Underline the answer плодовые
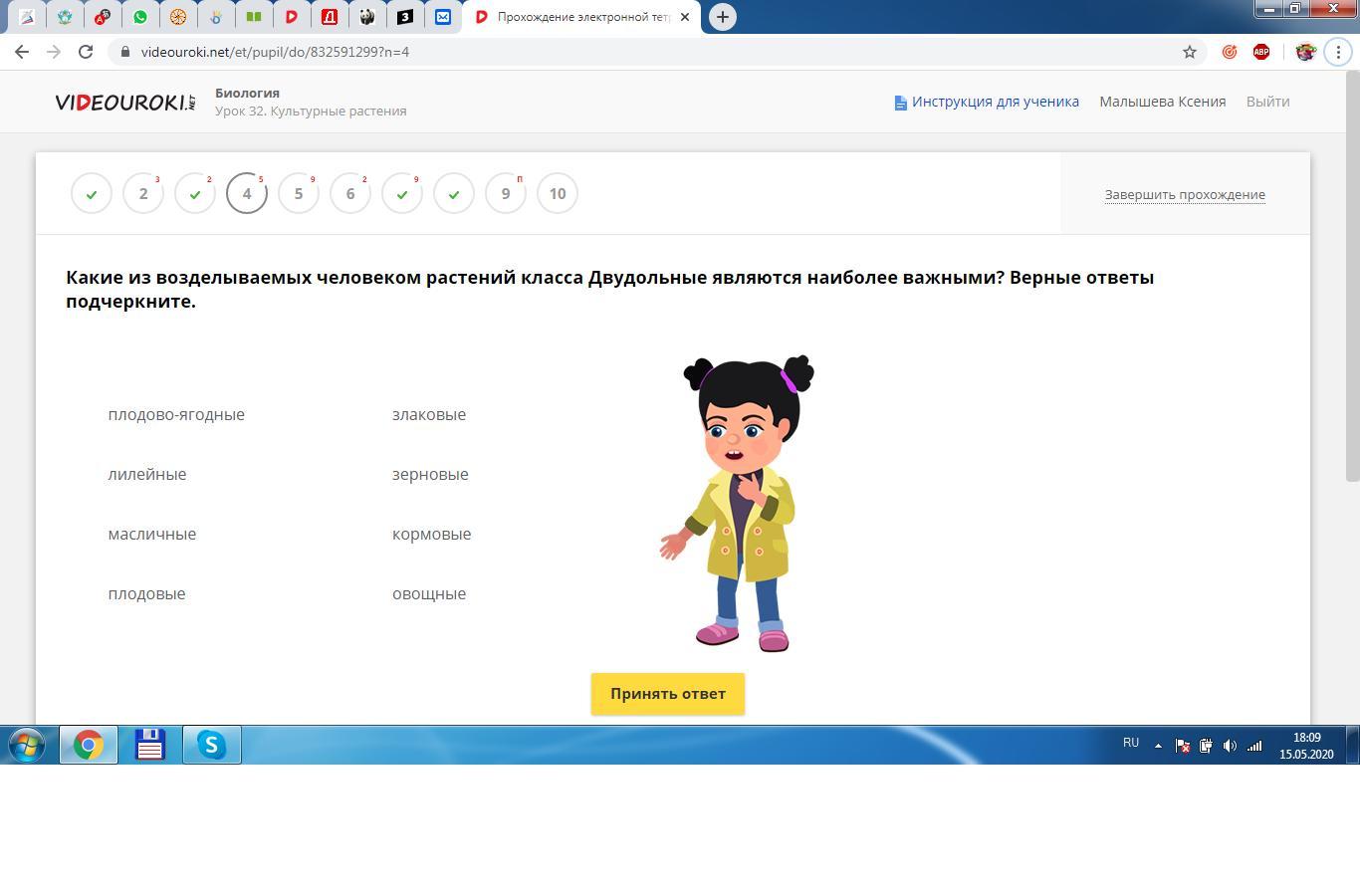The height and width of the screenshot is (896, 1360). (x=146, y=594)
